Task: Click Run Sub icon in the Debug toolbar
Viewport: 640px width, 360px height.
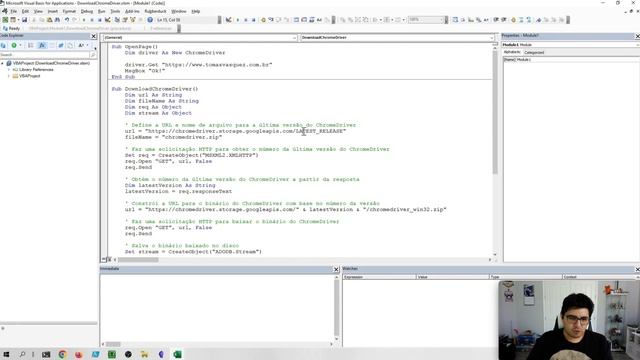Action: point(238,20)
